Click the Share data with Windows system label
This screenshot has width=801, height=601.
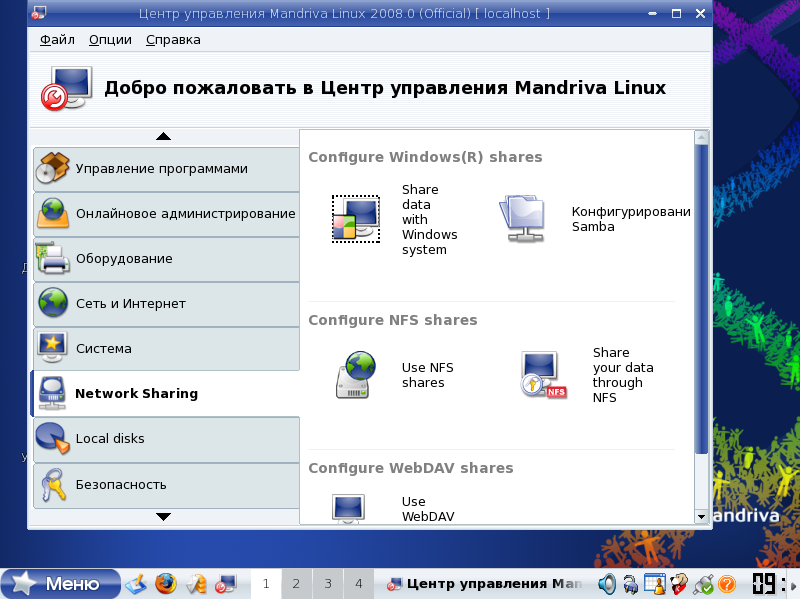tap(430, 220)
